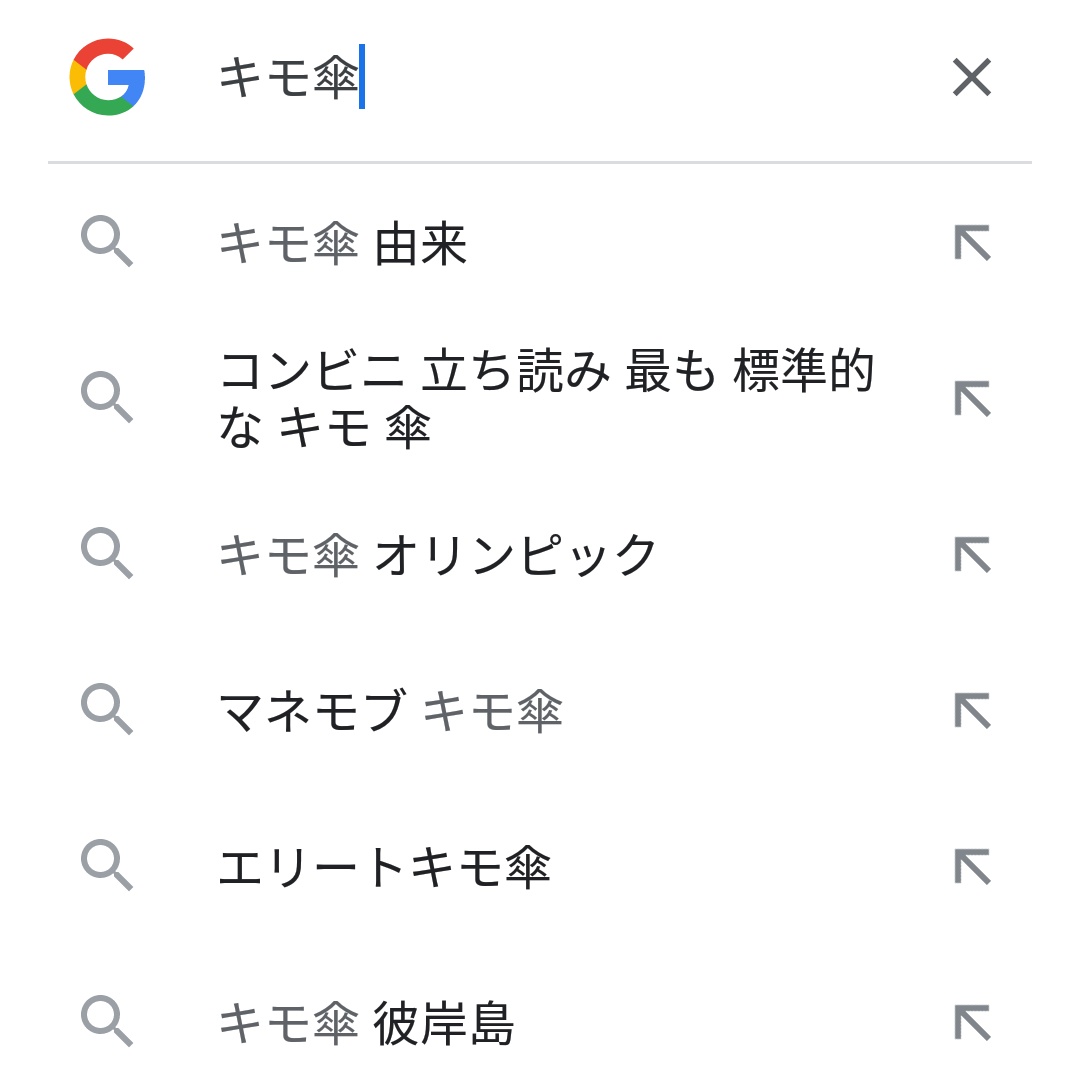Clear the search field with X
The height and width of the screenshot is (1080, 1080).
click(971, 77)
